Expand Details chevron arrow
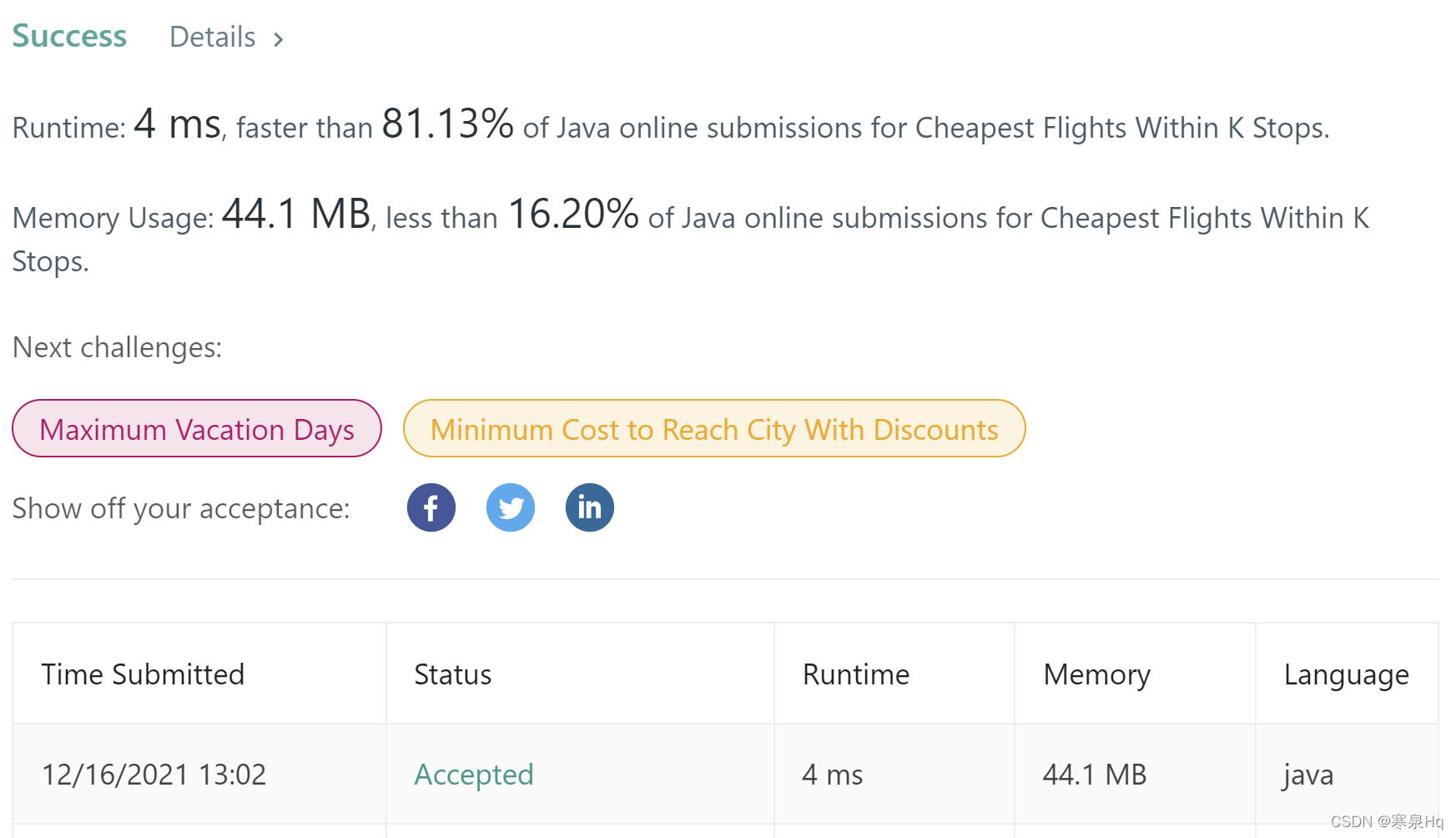Screen dimensions: 1456x838 click(279, 39)
